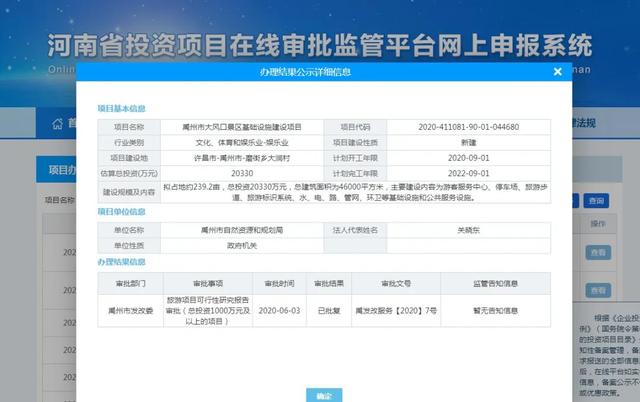Click planned start date 2020-09-01
Viewport: 640px width, 402px height.
(469, 158)
